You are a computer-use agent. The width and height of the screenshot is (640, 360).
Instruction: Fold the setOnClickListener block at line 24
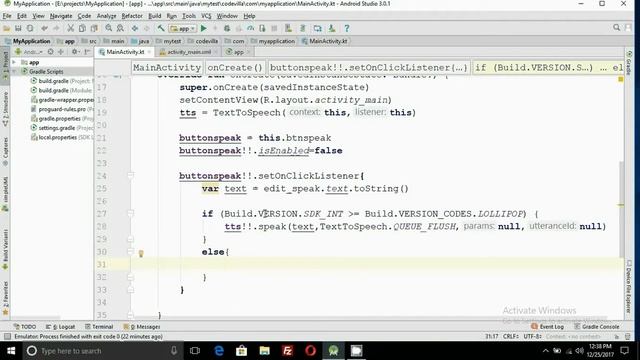coord(131,176)
